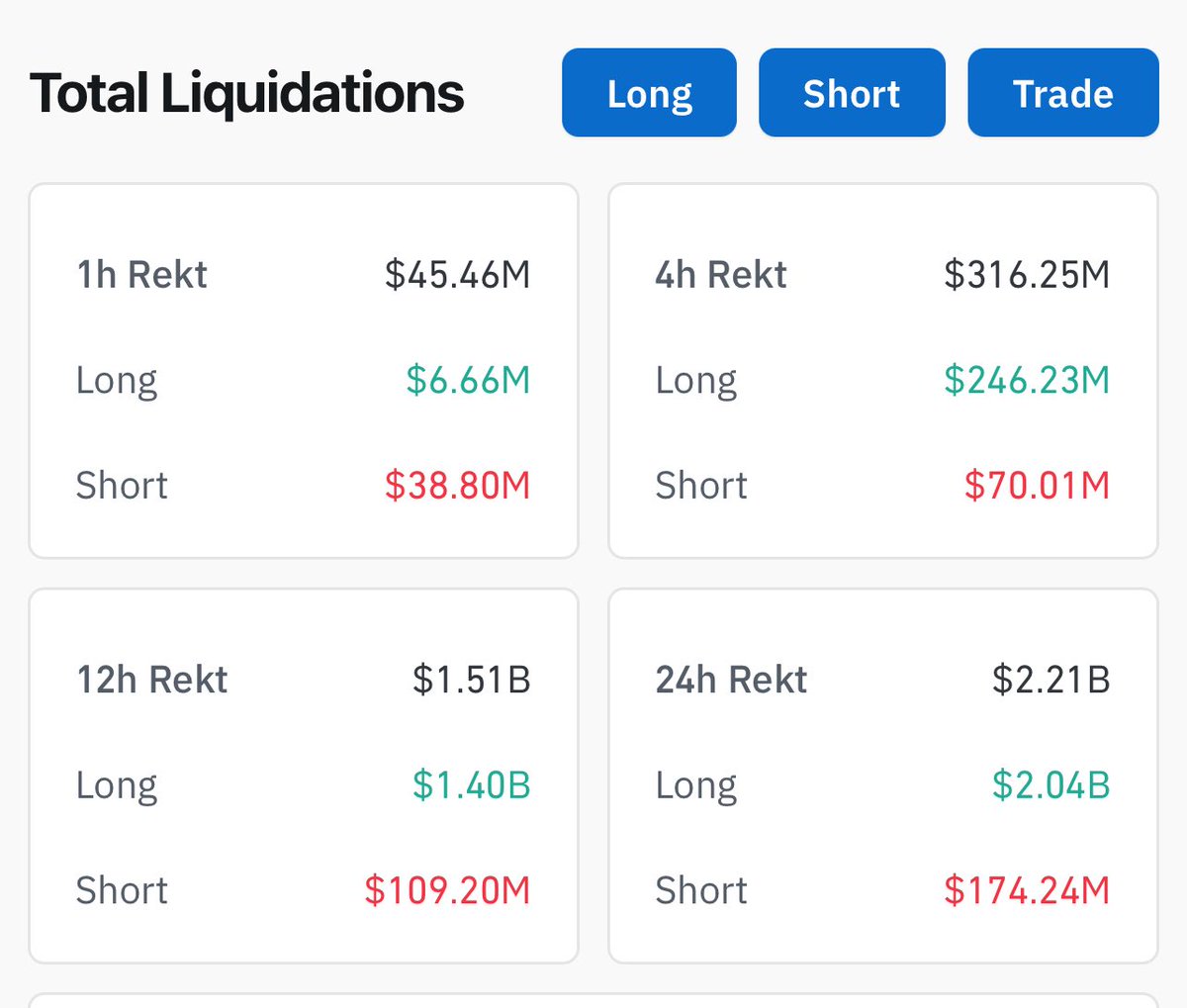Screen dimensions: 1187x1008
Task: Click the $316.25M 4h total value
Action: [x=1027, y=274]
